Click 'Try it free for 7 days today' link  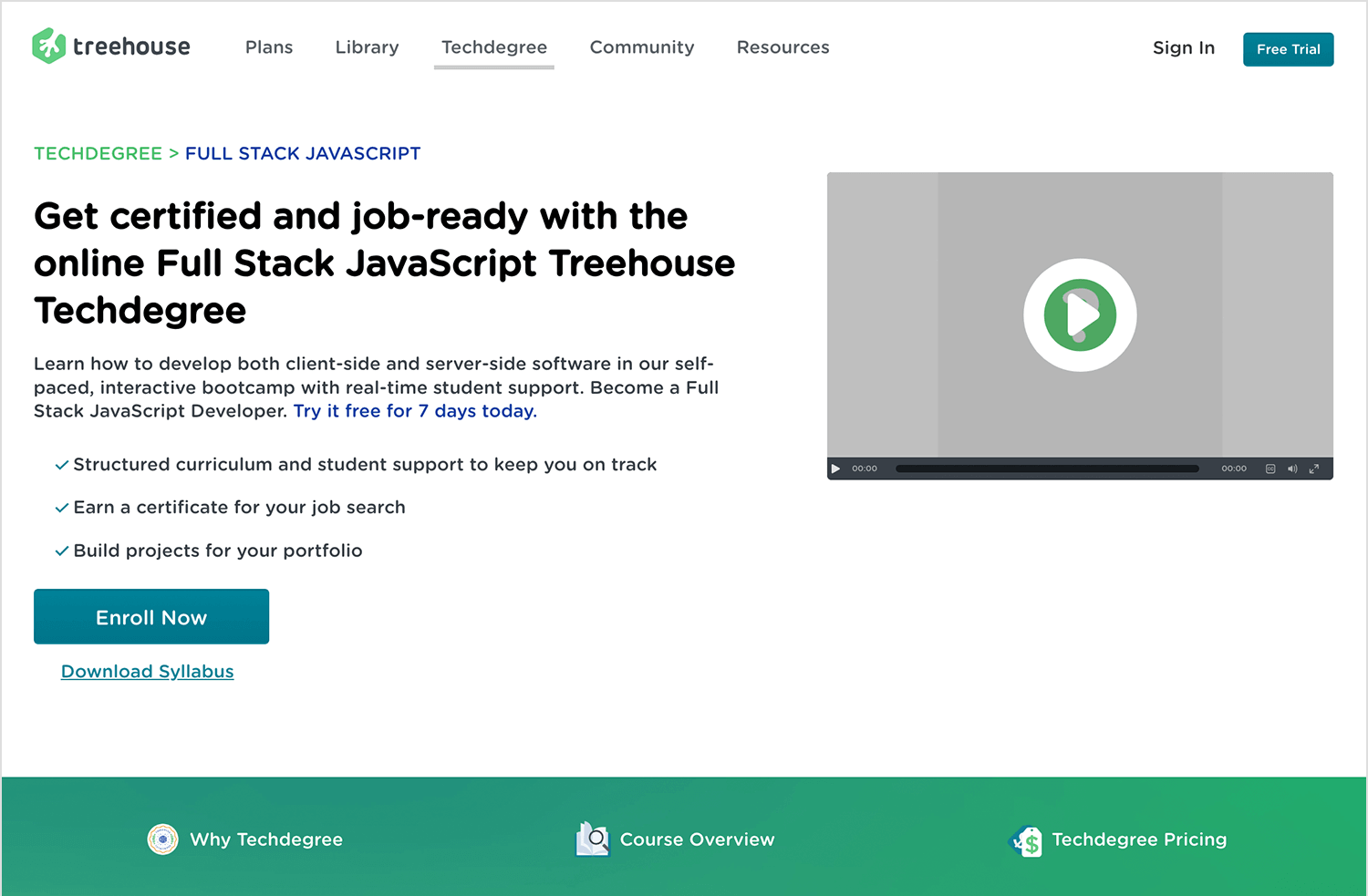415,411
